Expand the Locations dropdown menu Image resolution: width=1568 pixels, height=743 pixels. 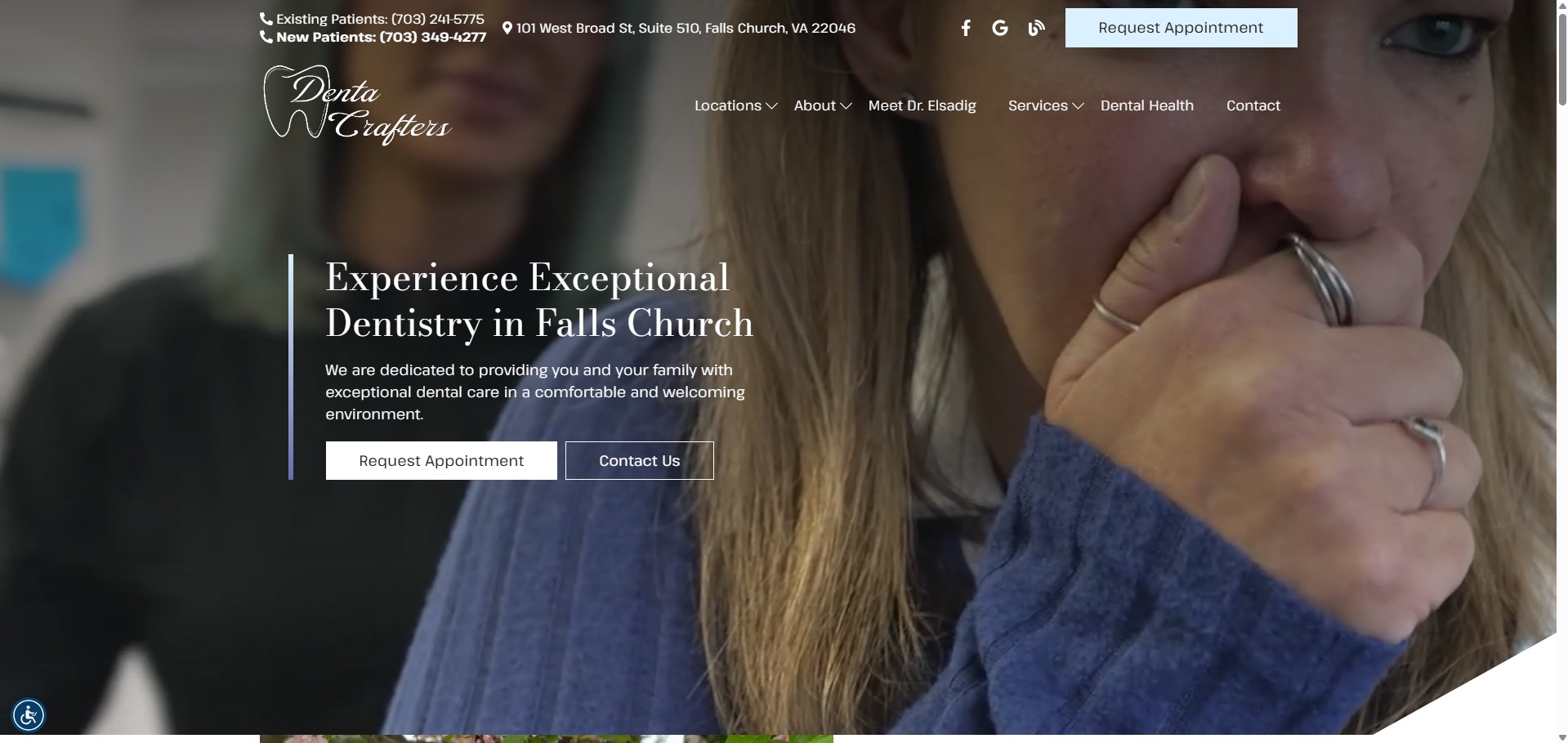pos(735,105)
